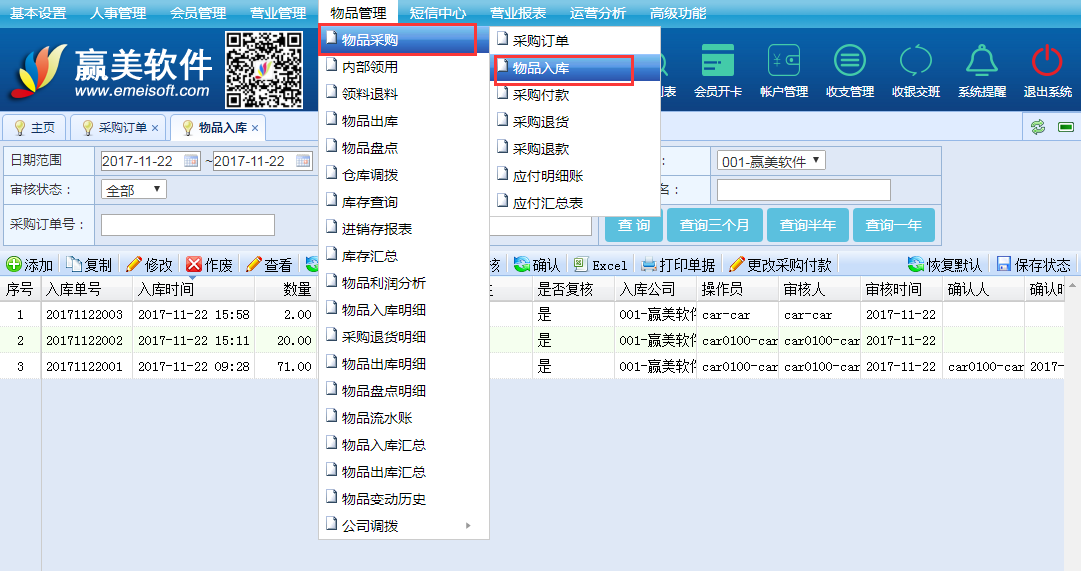
Task: Click 添加 to add an inbound record
Action: [x=30, y=265]
